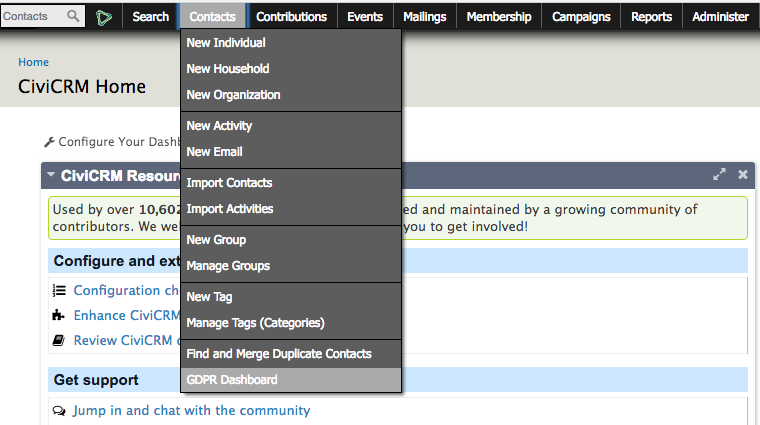Screen dimensions: 760x425
Task: Select New Activity menu entry
Action: pos(291,126)
